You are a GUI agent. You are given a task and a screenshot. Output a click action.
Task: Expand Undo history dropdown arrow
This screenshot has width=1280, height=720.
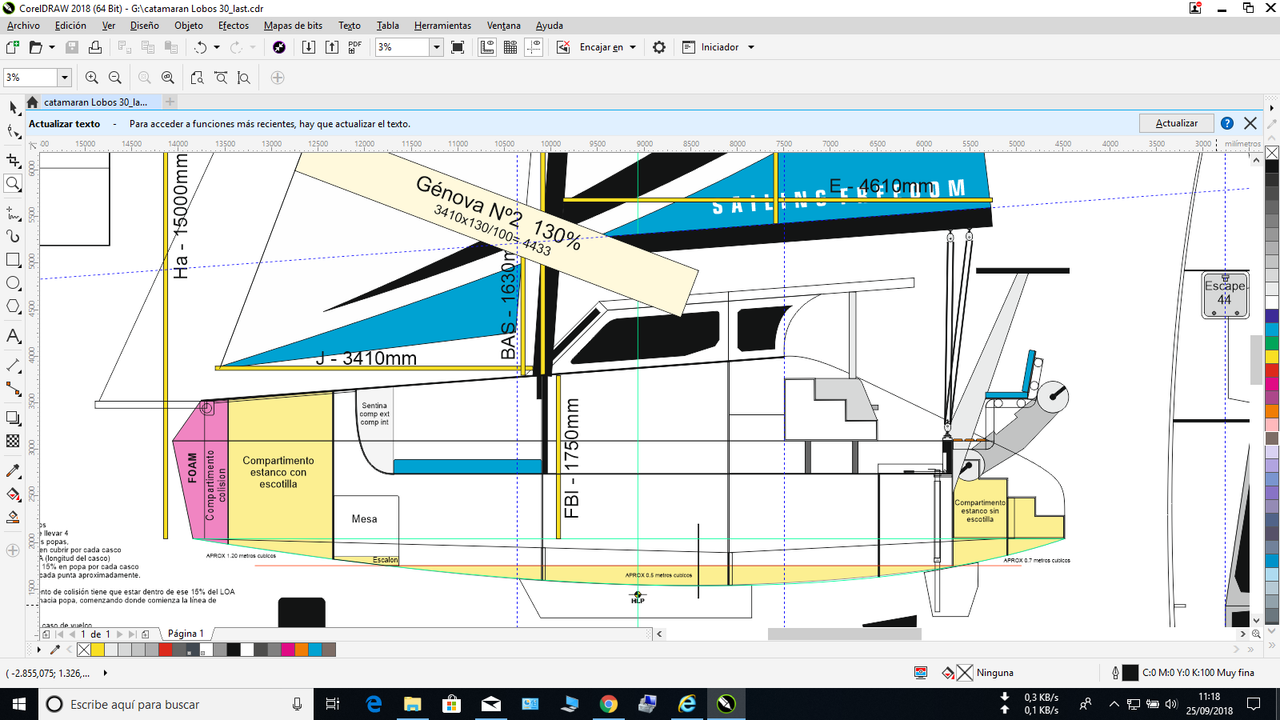coord(217,47)
